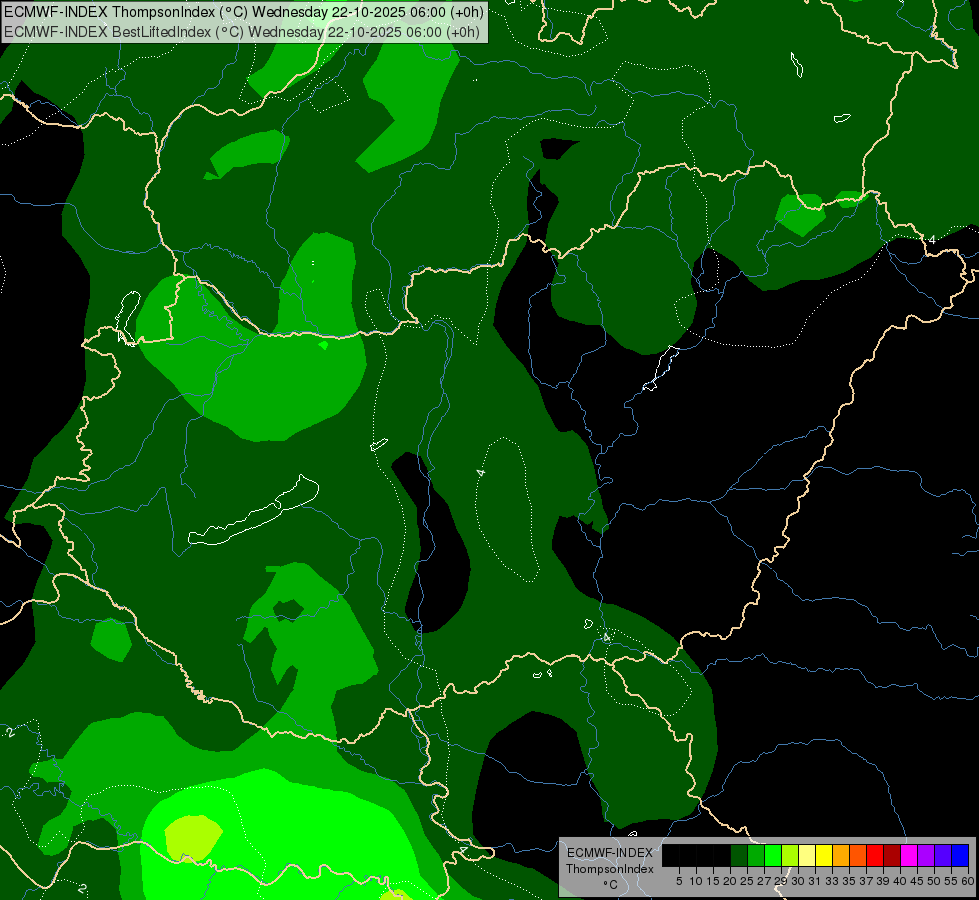This screenshot has width=979, height=900.
Task: Select the medium green 25-27 legend swatch
Action: pyautogui.click(x=756, y=855)
